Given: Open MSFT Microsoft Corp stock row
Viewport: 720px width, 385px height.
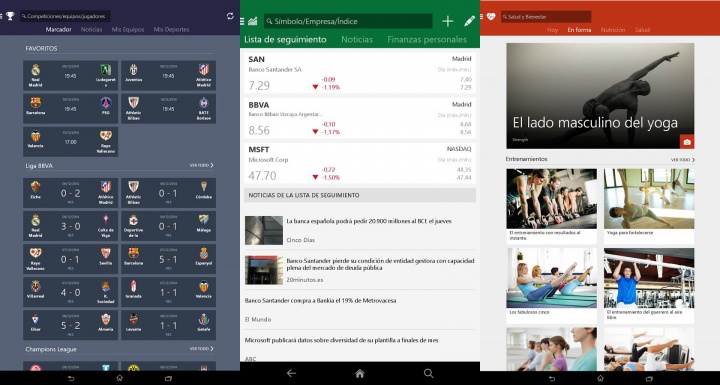Looking at the screenshot, I should point(360,163).
